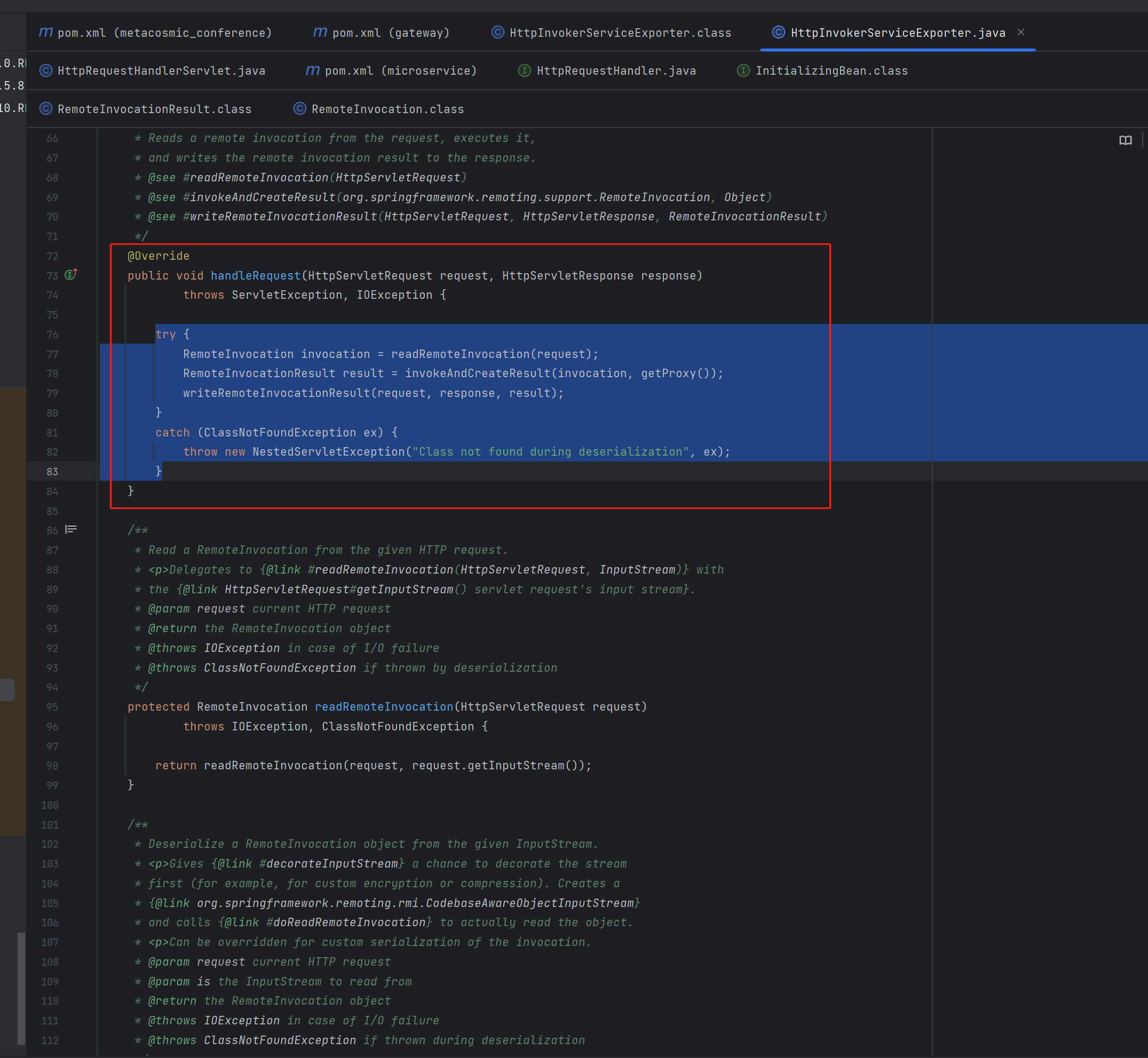Close the HttpInvokerServiceExporter.java tab
The height and width of the screenshot is (1058, 1148).
pyautogui.click(x=1021, y=33)
